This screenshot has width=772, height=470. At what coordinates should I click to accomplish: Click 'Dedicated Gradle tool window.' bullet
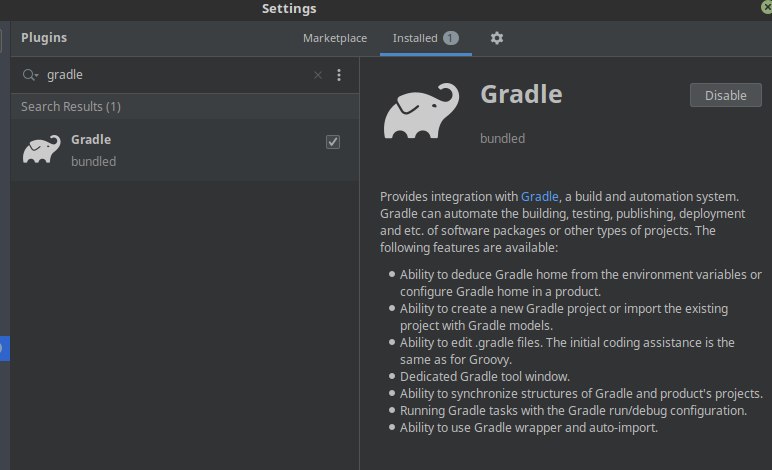(x=485, y=376)
